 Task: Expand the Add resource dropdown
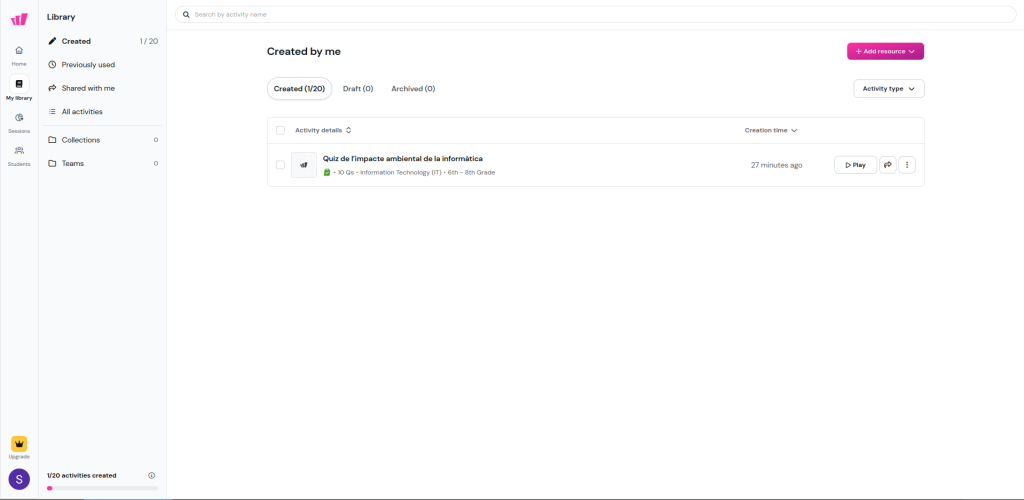coord(885,51)
